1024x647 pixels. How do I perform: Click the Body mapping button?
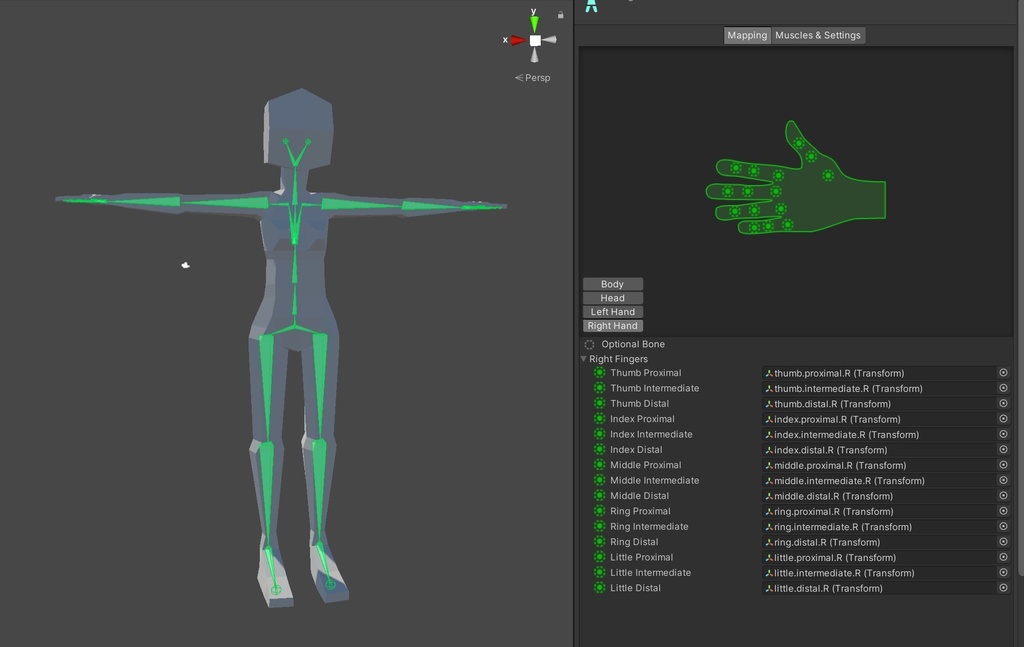point(612,283)
